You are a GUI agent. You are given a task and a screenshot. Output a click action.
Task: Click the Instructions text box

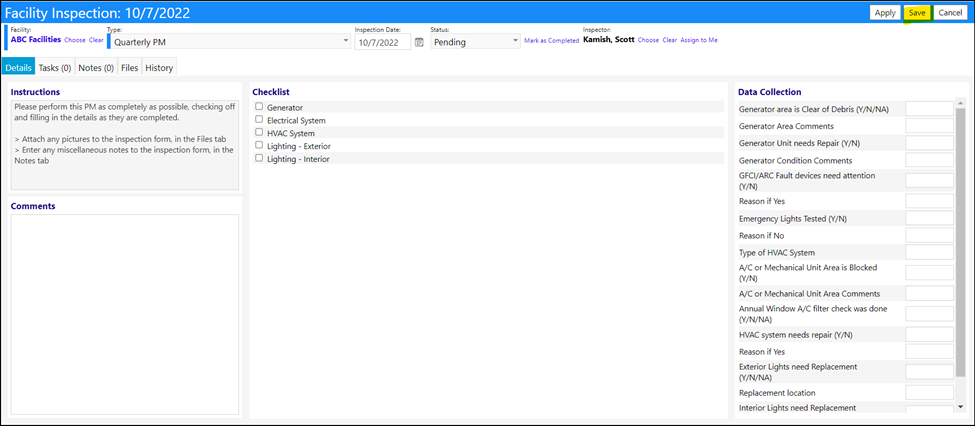click(124, 145)
